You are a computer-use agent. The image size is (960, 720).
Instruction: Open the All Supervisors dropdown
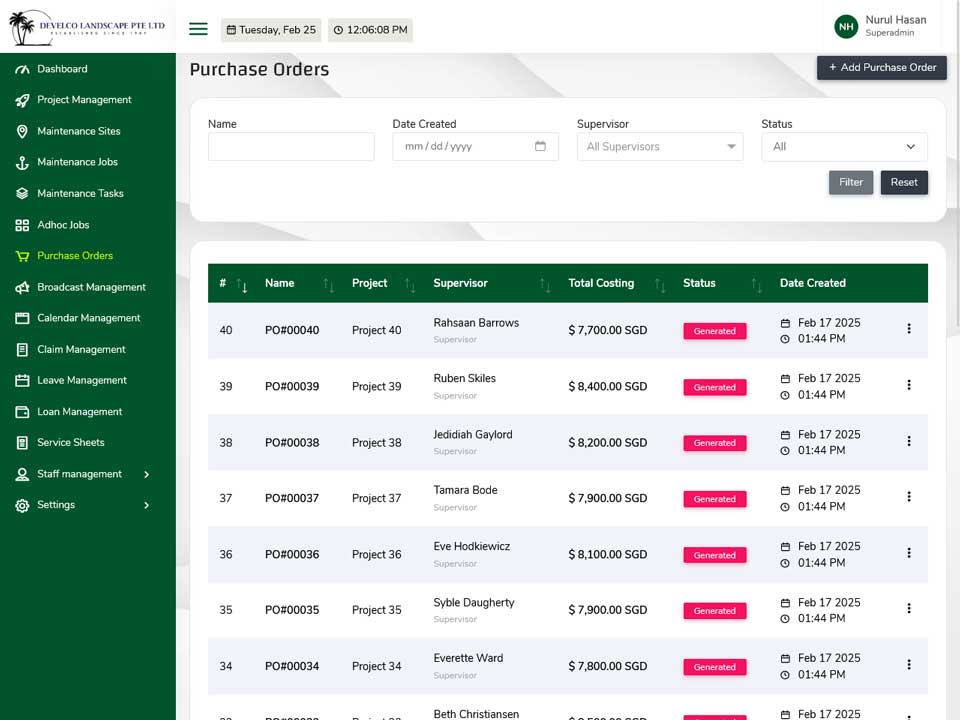pos(660,147)
